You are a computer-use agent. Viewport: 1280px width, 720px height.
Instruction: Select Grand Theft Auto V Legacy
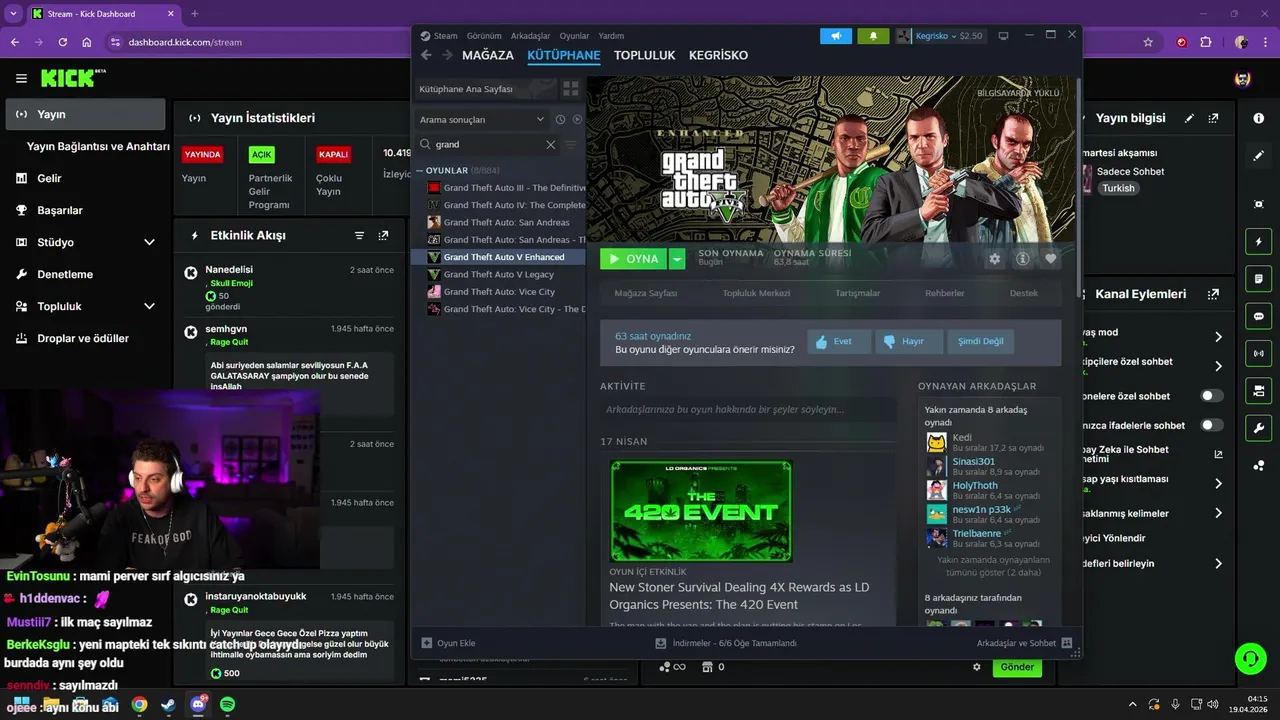coord(498,274)
